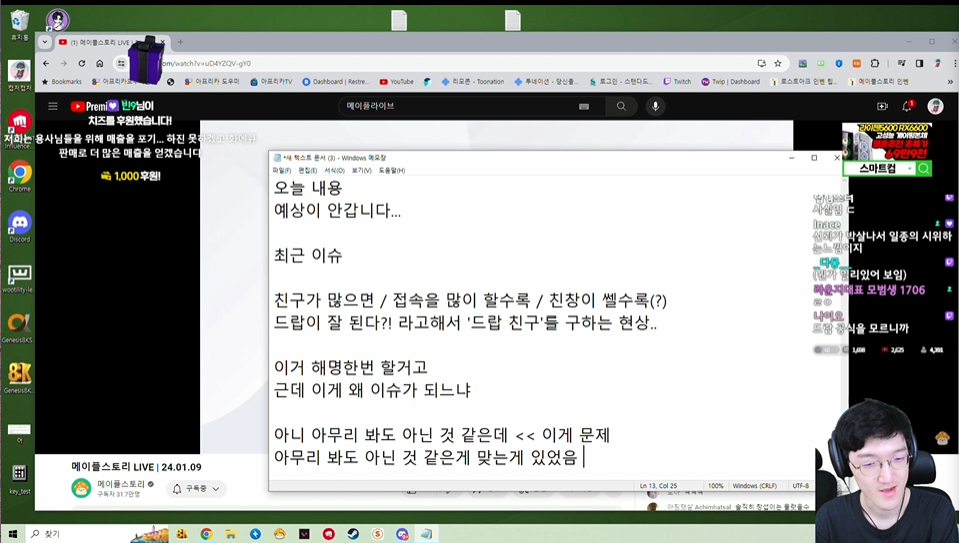Image resolution: width=959 pixels, height=543 pixels.
Task: Click the YouTube bookmark in bookmarks bar
Action: point(396,82)
